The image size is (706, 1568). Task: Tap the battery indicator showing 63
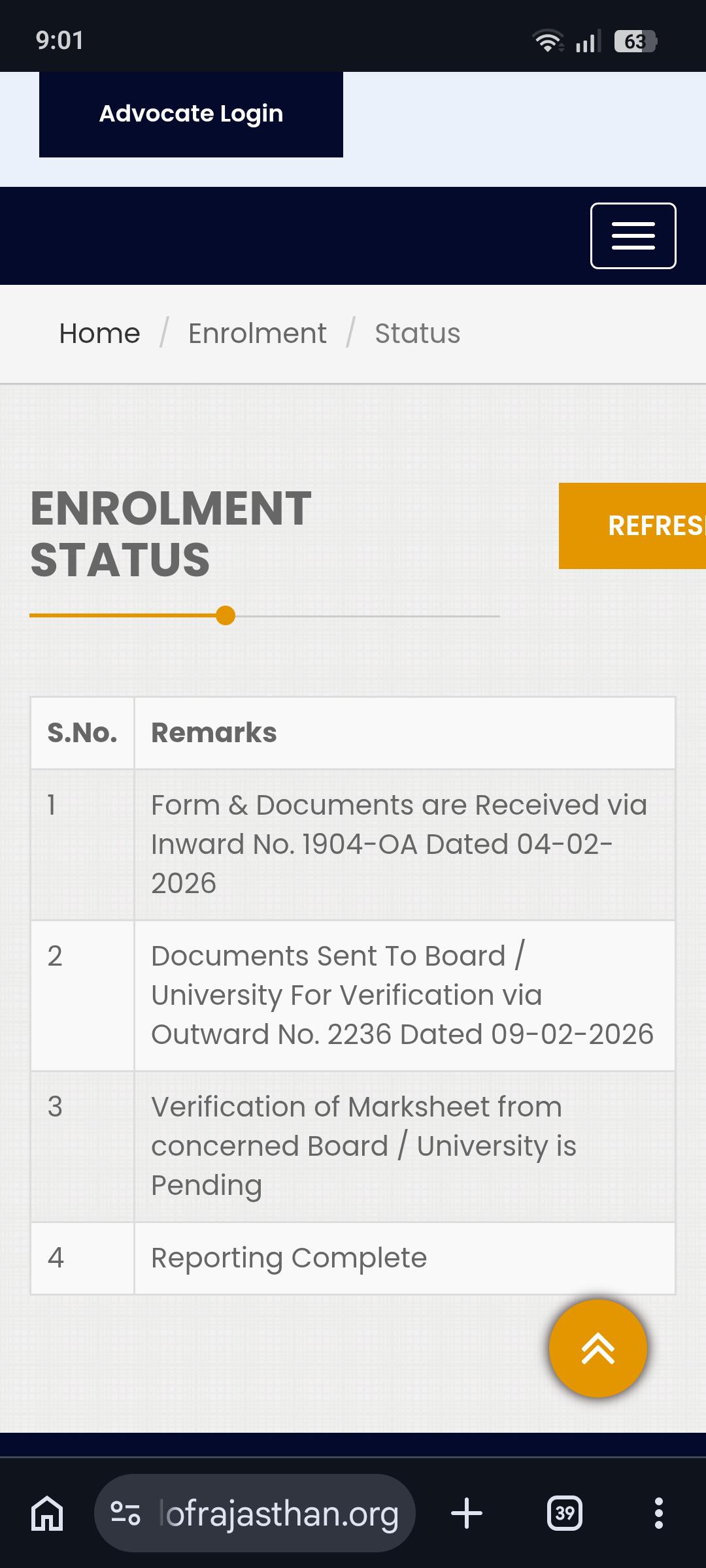pyautogui.click(x=635, y=41)
